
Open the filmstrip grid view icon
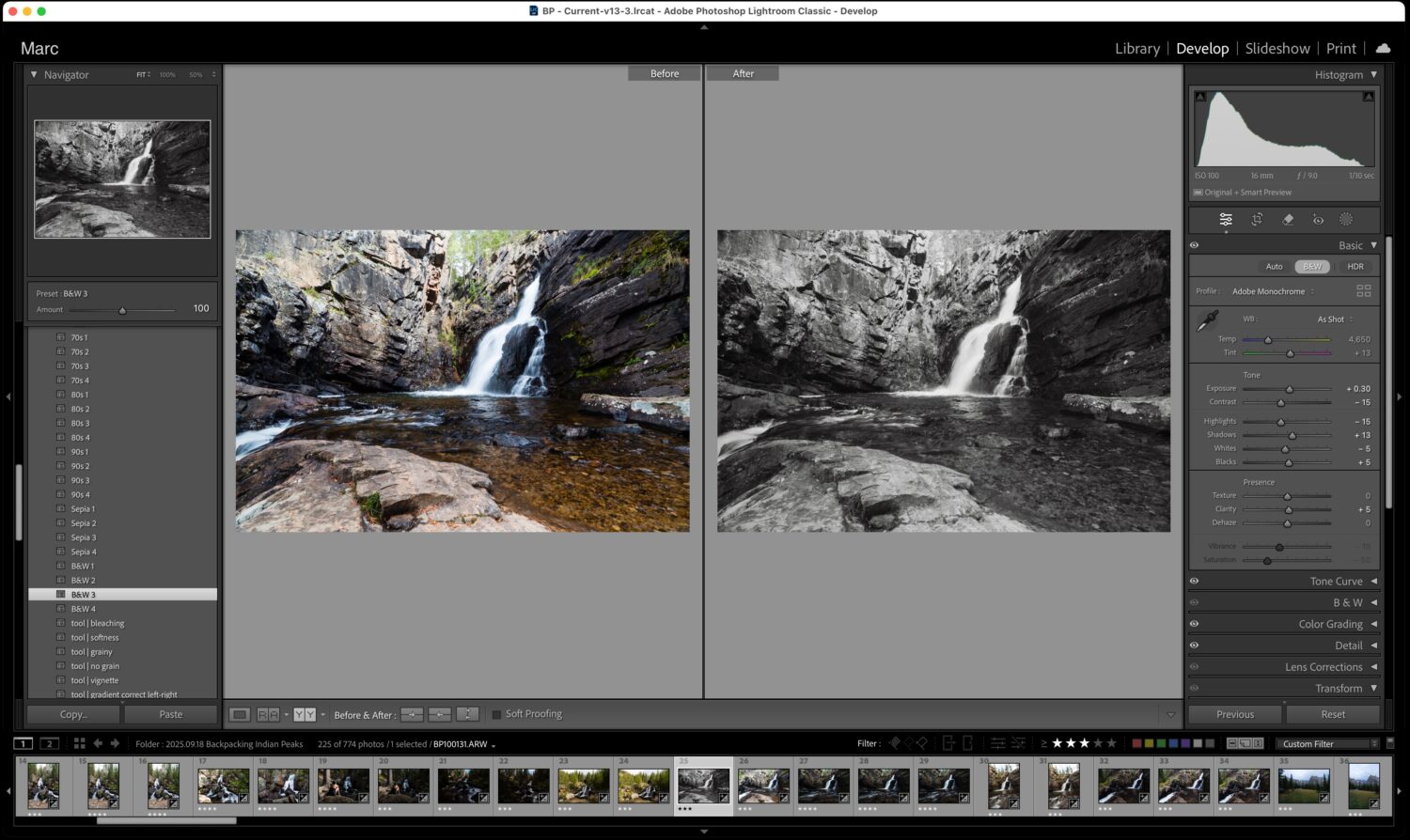pyautogui.click(x=80, y=743)
